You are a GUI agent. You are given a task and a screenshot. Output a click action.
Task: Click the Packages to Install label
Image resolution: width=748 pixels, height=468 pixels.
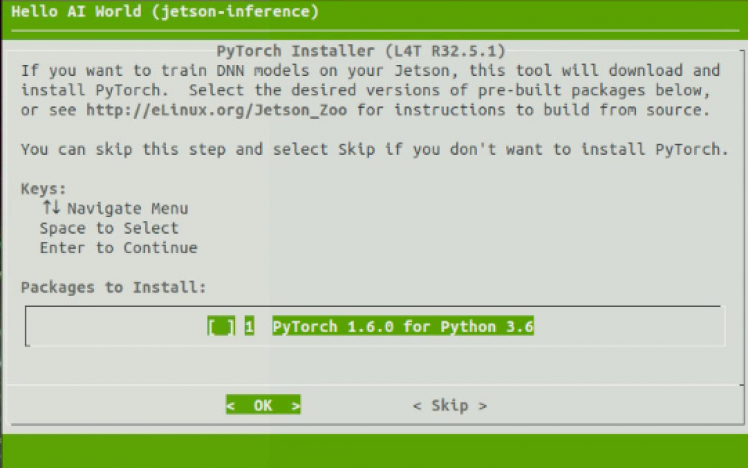click(113, 287)
